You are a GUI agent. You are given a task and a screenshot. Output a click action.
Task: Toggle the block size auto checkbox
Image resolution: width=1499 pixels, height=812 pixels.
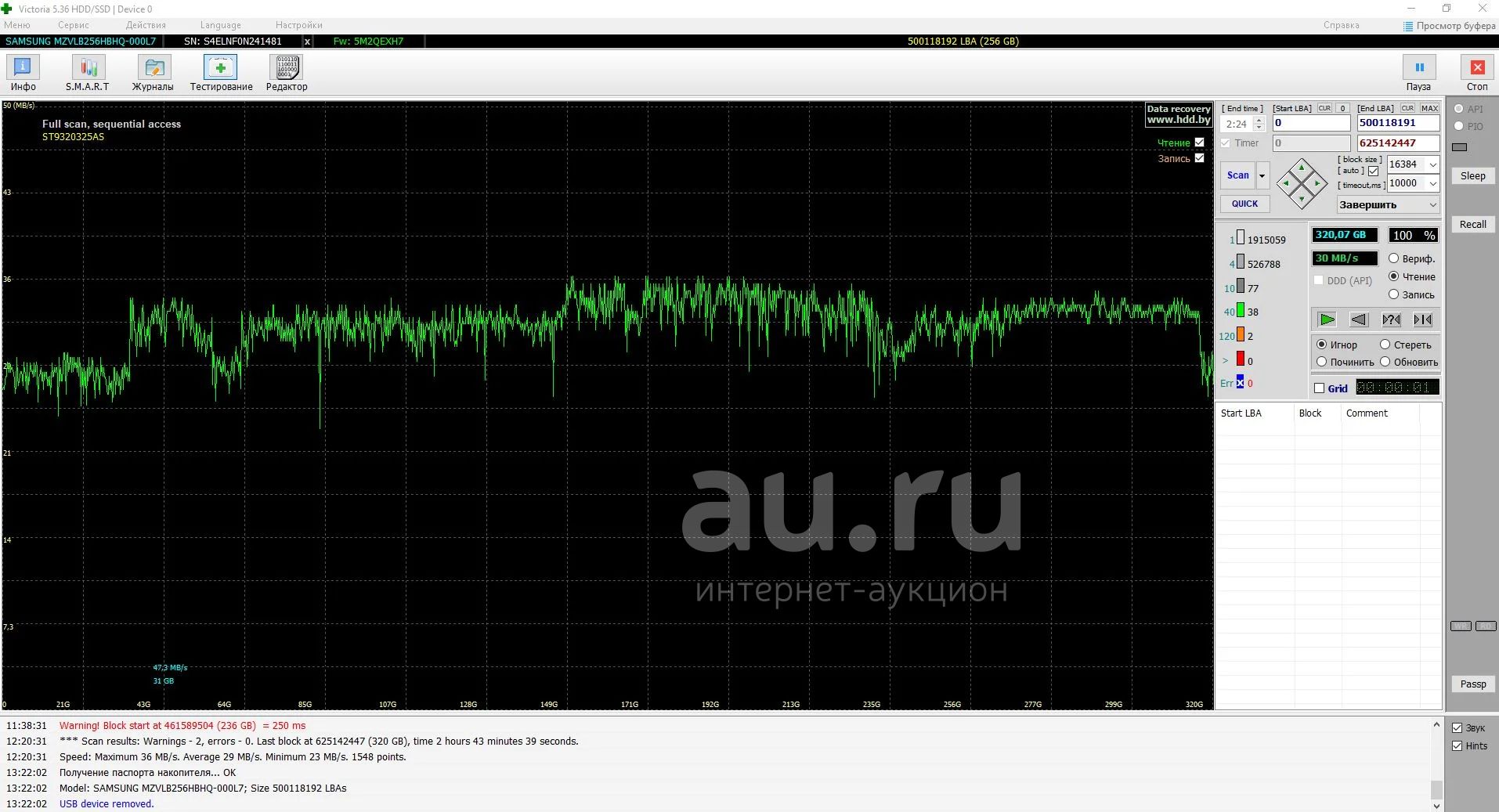1373,171
